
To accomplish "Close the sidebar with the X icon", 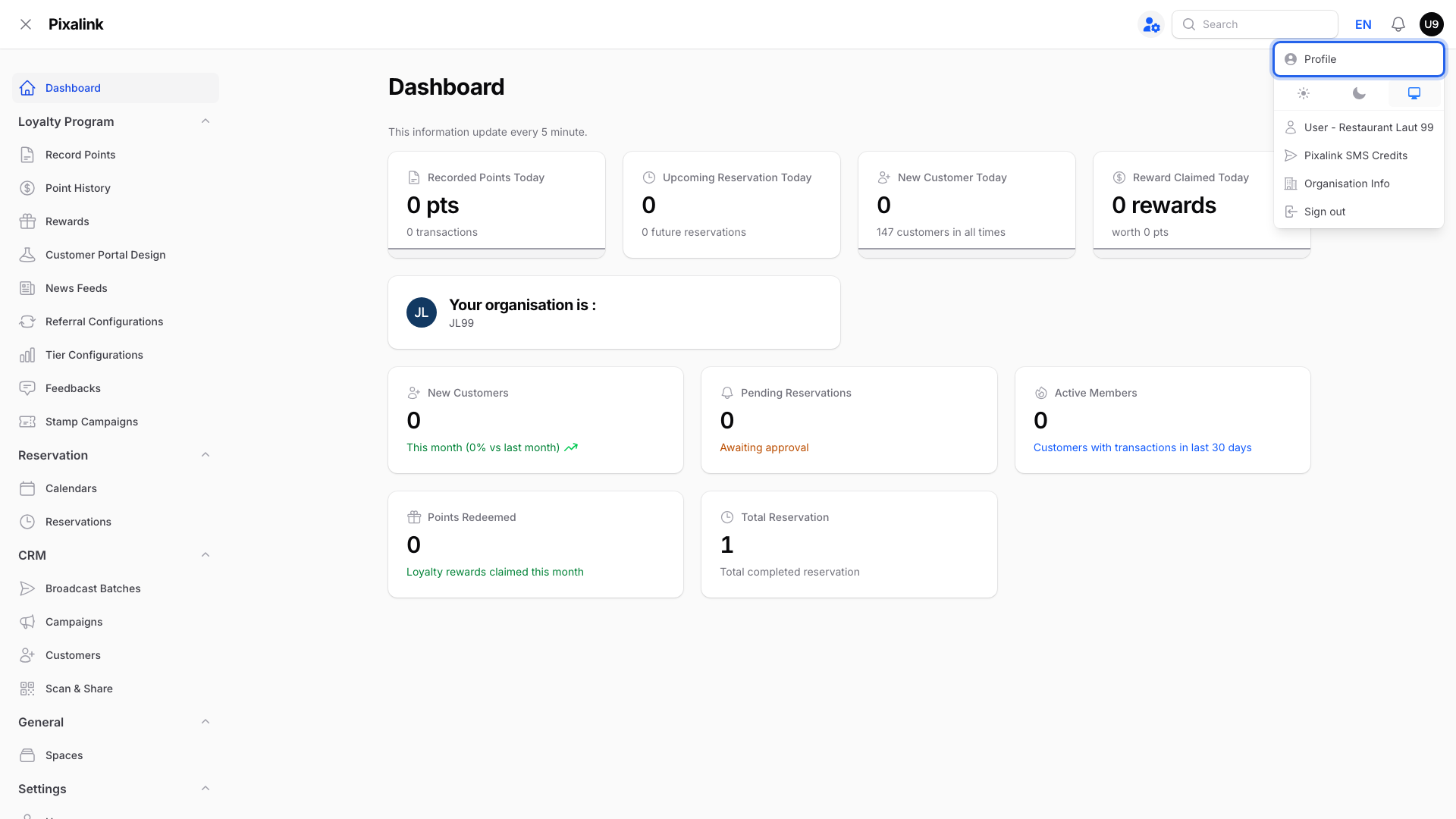I will pyautogui.click(x=26, y=24).
